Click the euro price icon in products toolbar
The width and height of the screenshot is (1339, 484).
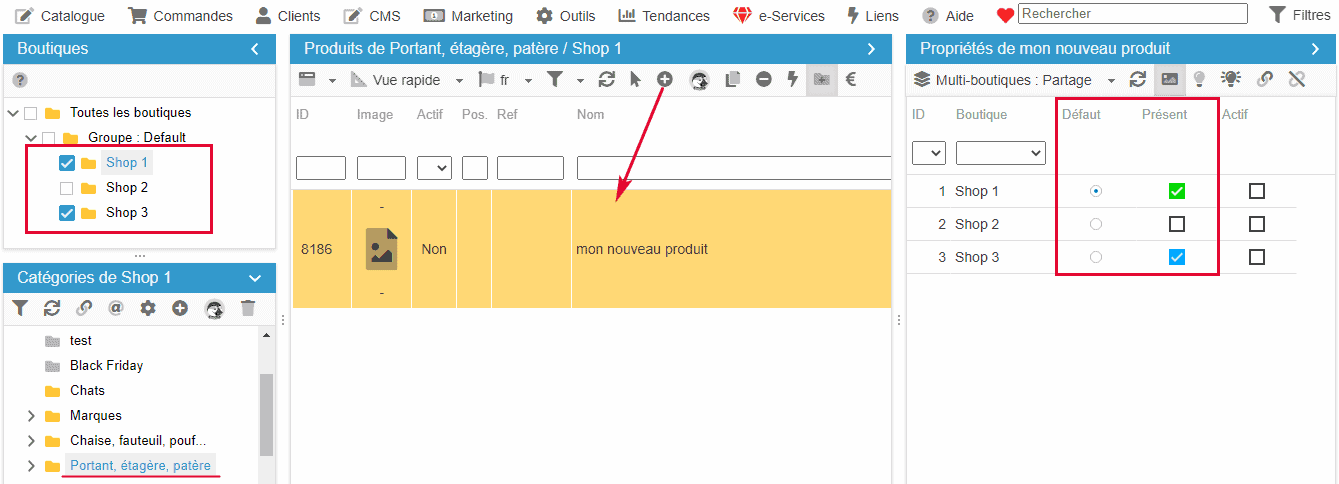click(851, 80)
